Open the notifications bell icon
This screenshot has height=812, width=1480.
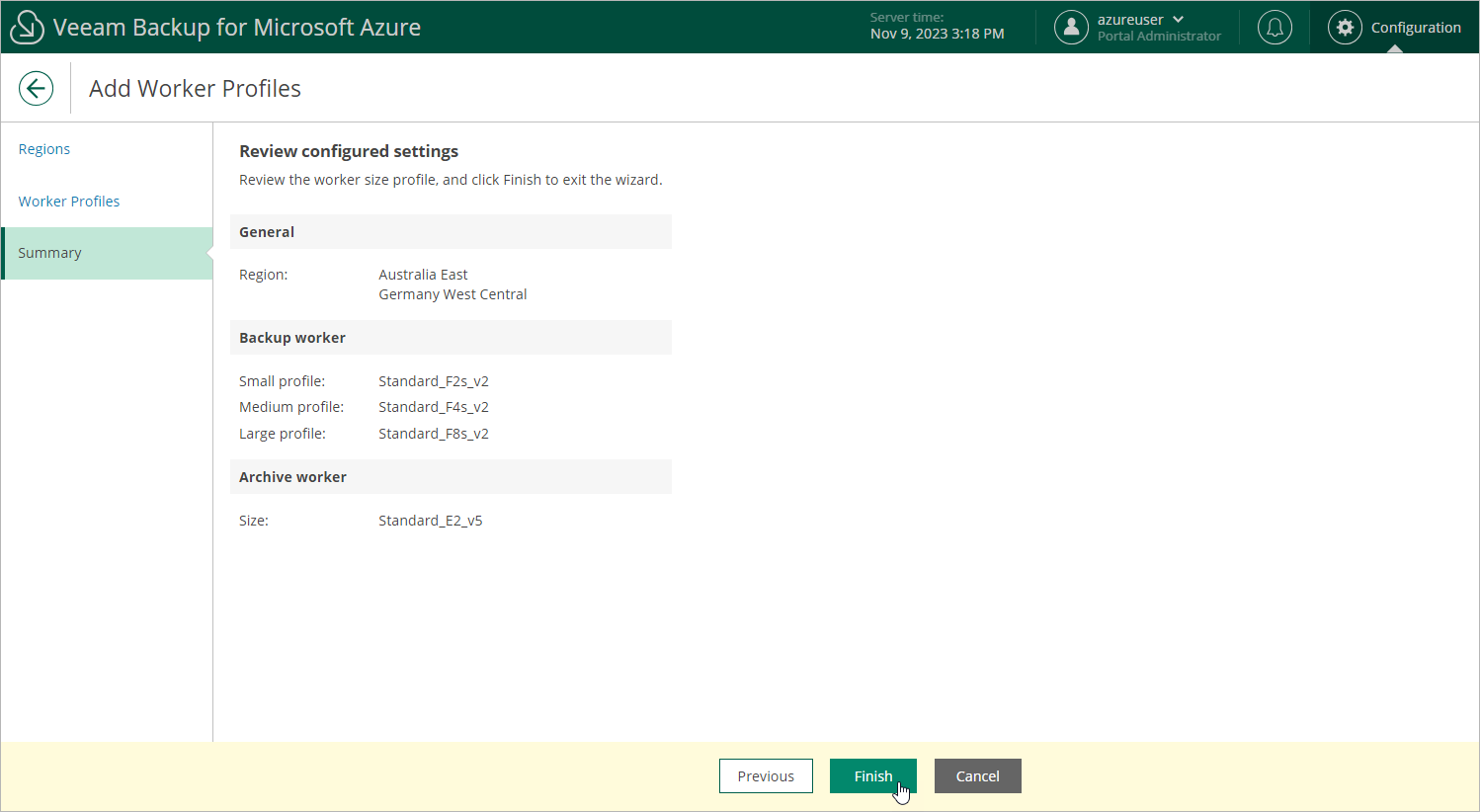click(x=1274, y=28)
